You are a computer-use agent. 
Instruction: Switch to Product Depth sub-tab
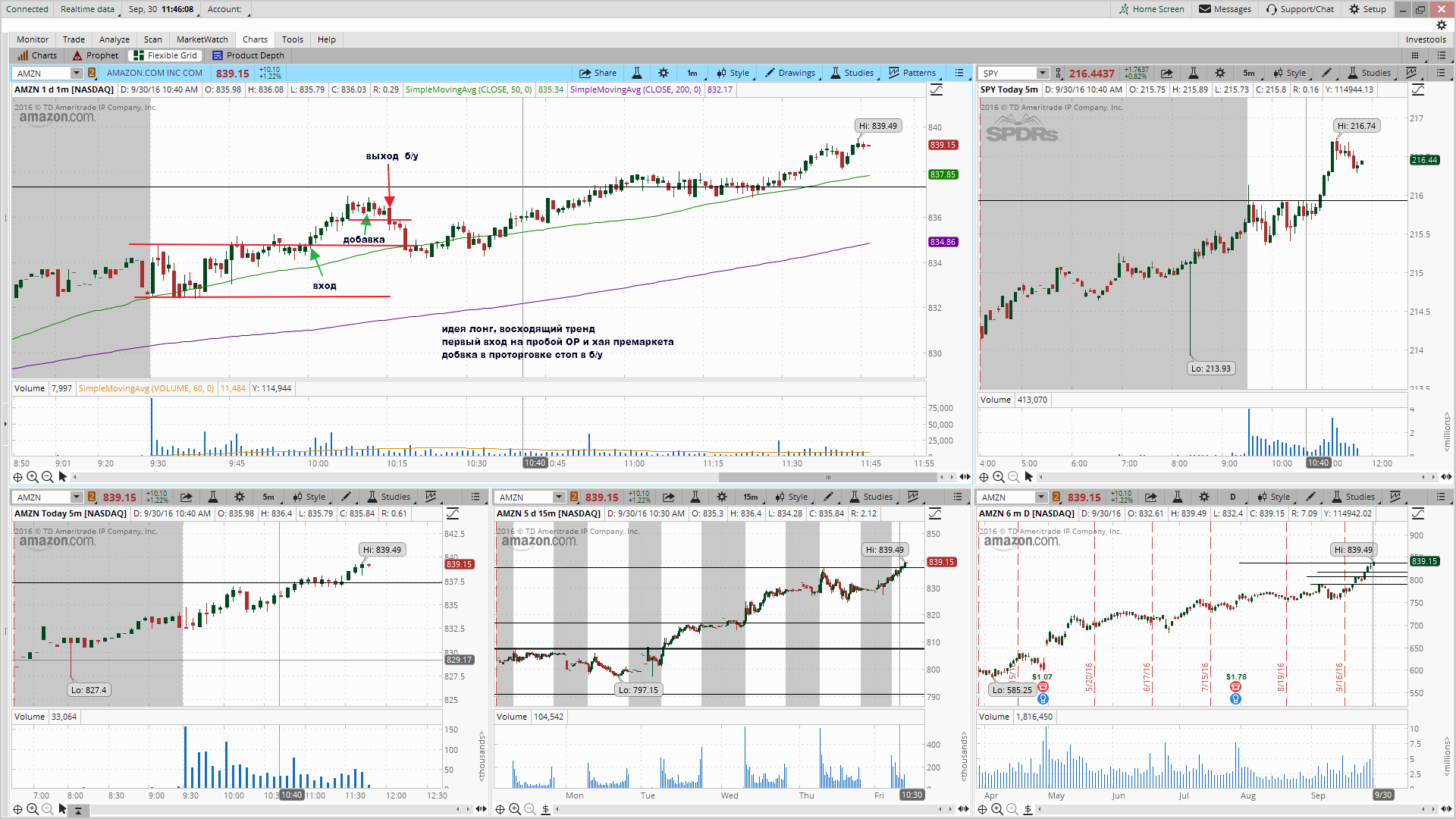[249, 55]
